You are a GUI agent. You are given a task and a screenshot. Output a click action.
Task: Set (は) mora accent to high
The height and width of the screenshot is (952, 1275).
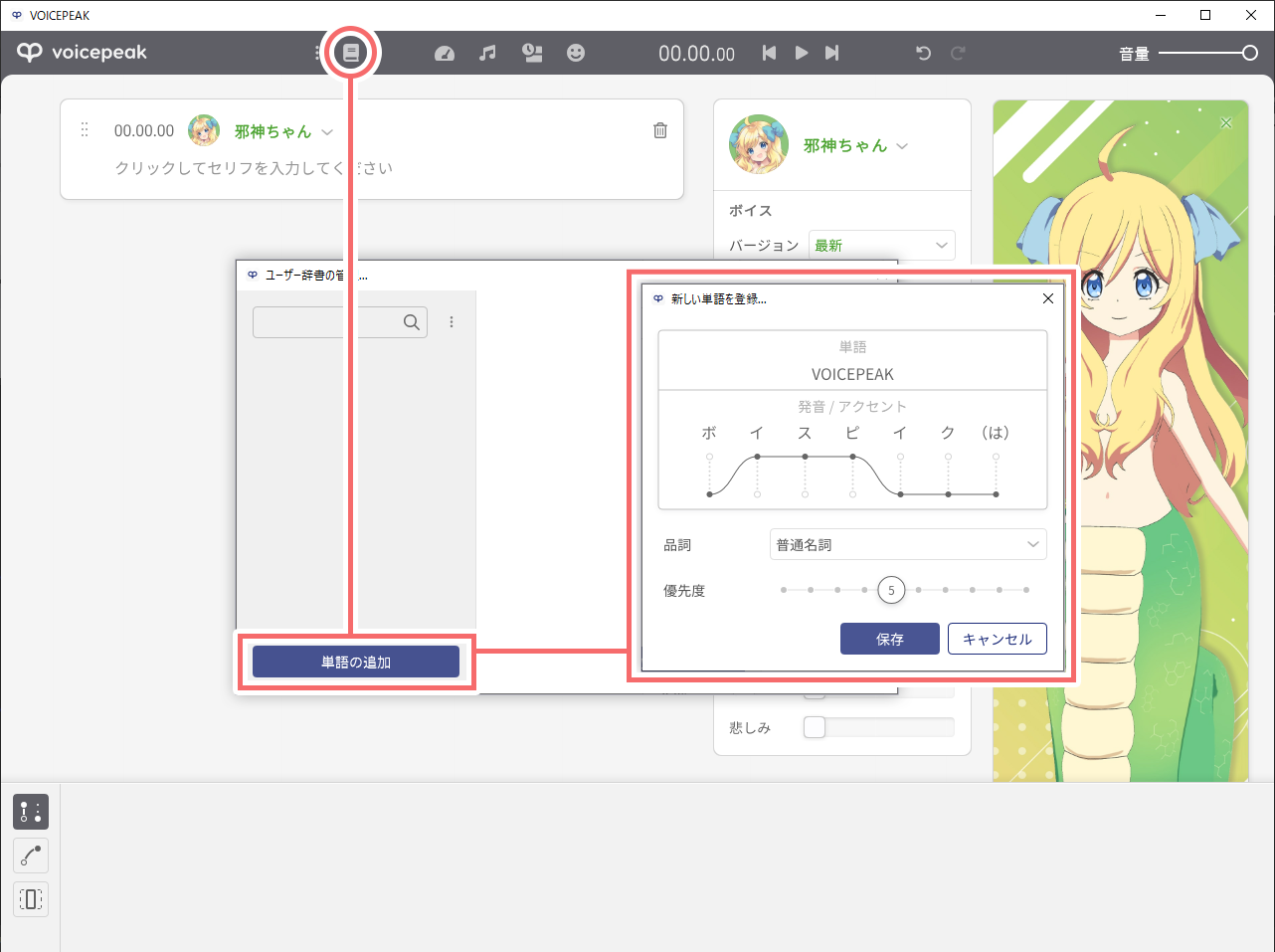point(996,457)
